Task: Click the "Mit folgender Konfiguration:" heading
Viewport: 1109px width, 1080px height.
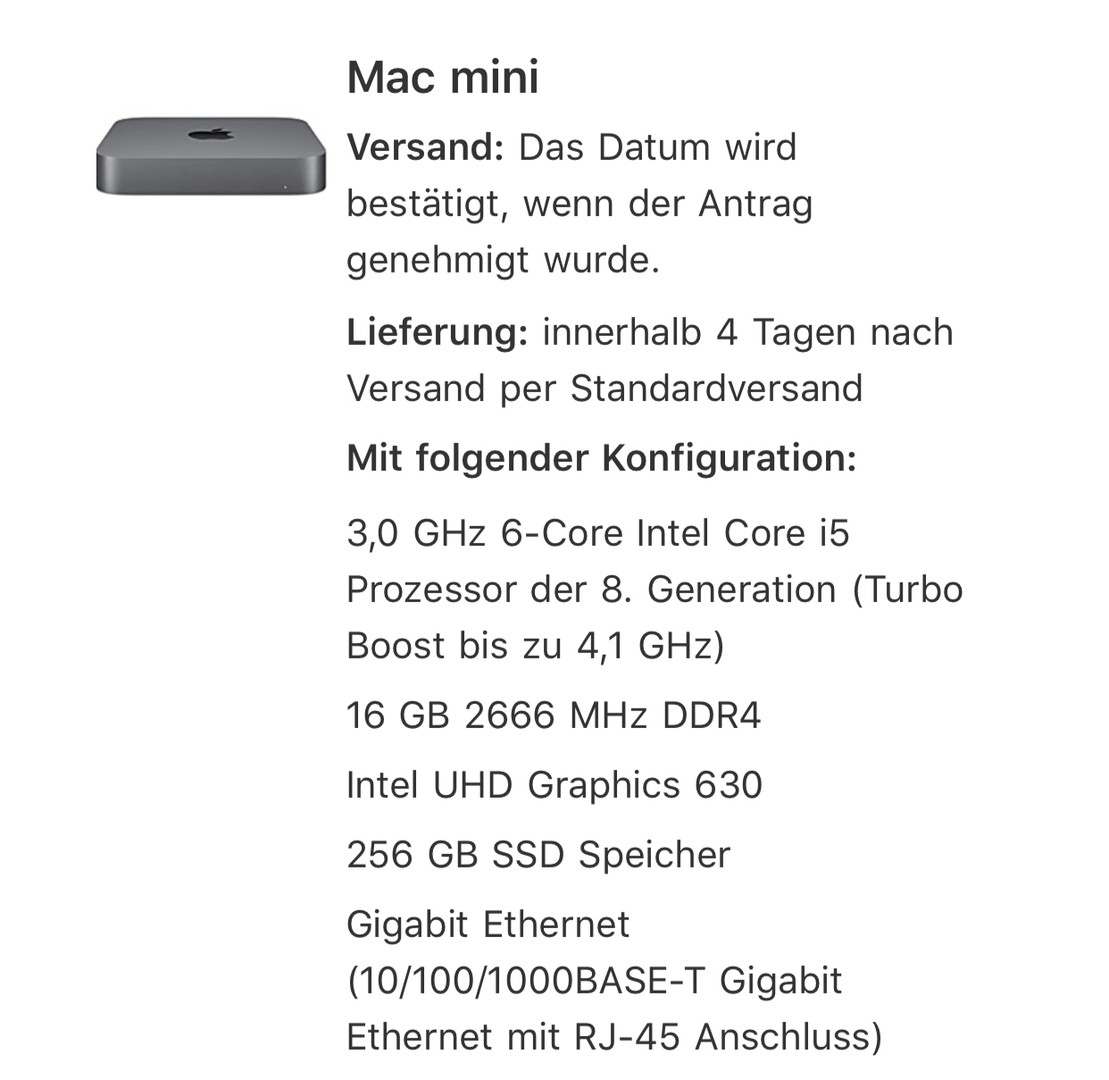Action: point(601,458)
